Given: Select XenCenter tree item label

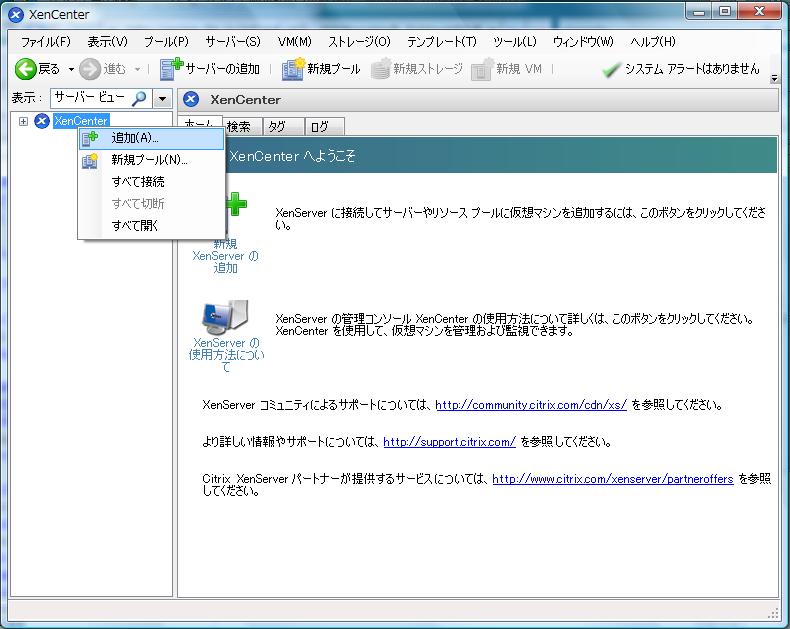Looking at the screenshot, I should 81,121.
